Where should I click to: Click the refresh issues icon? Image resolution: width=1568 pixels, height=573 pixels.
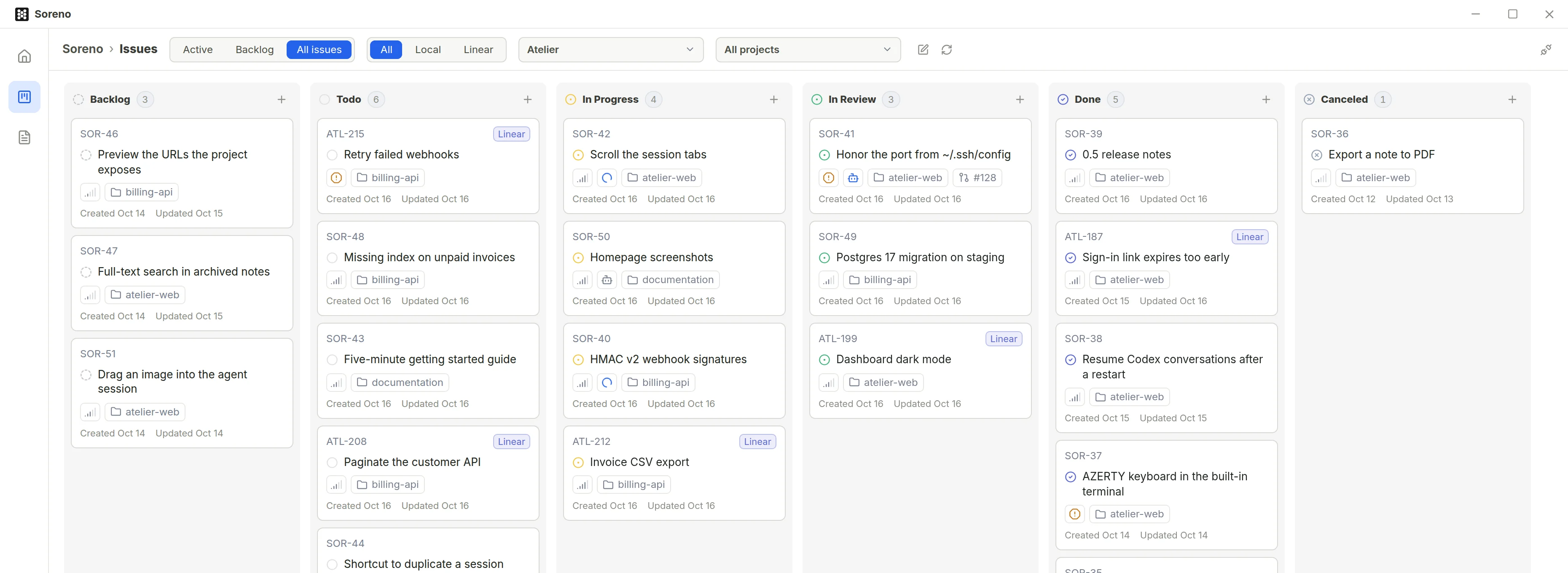point(947,49)
